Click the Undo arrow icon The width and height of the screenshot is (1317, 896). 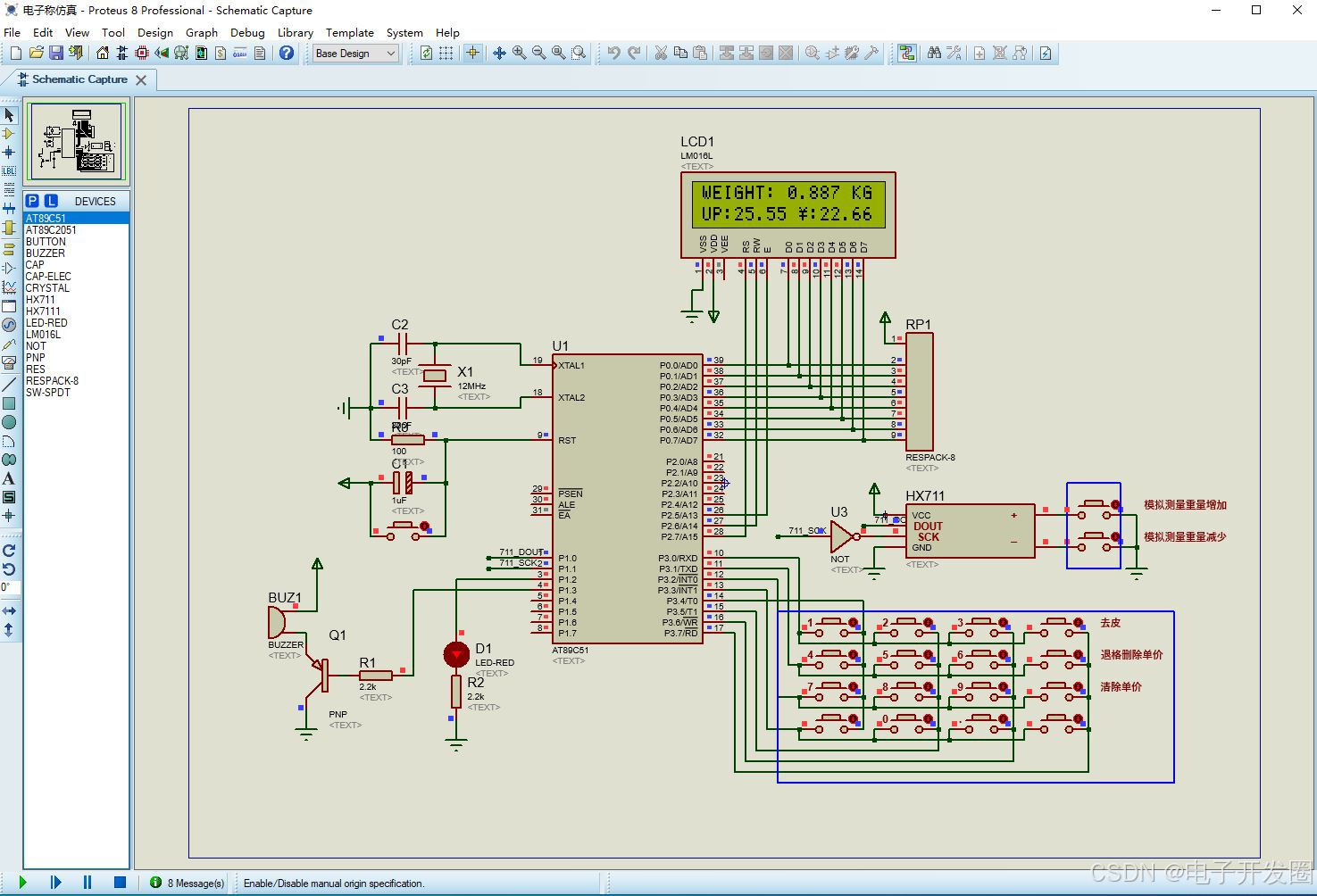point(614,54)
